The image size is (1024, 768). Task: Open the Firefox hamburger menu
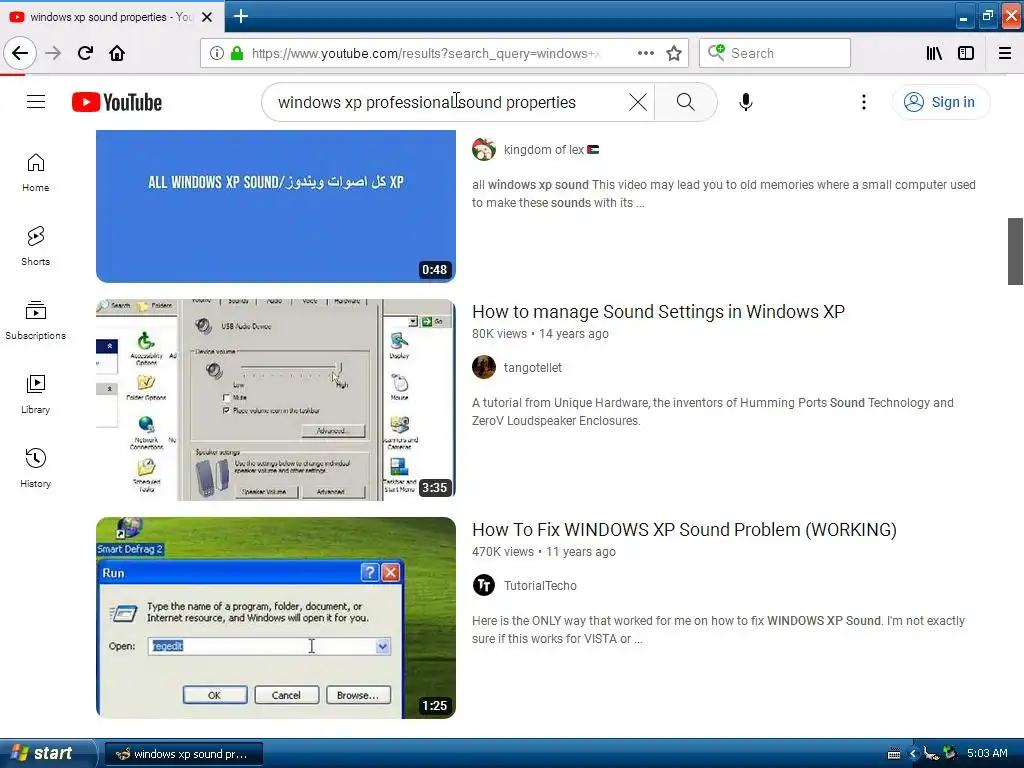click(x=1005, y=54)
